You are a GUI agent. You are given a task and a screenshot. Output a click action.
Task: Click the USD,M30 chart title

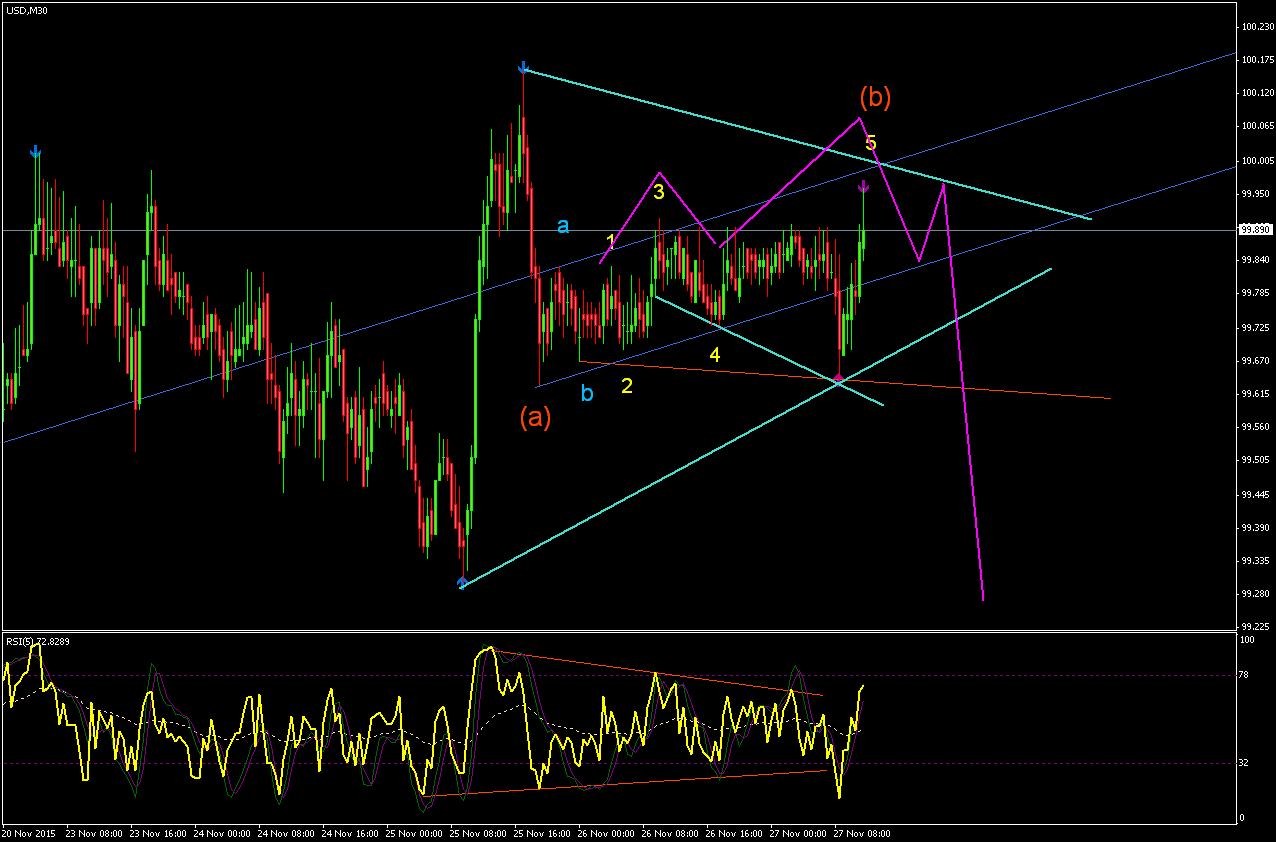click(26, 10)
